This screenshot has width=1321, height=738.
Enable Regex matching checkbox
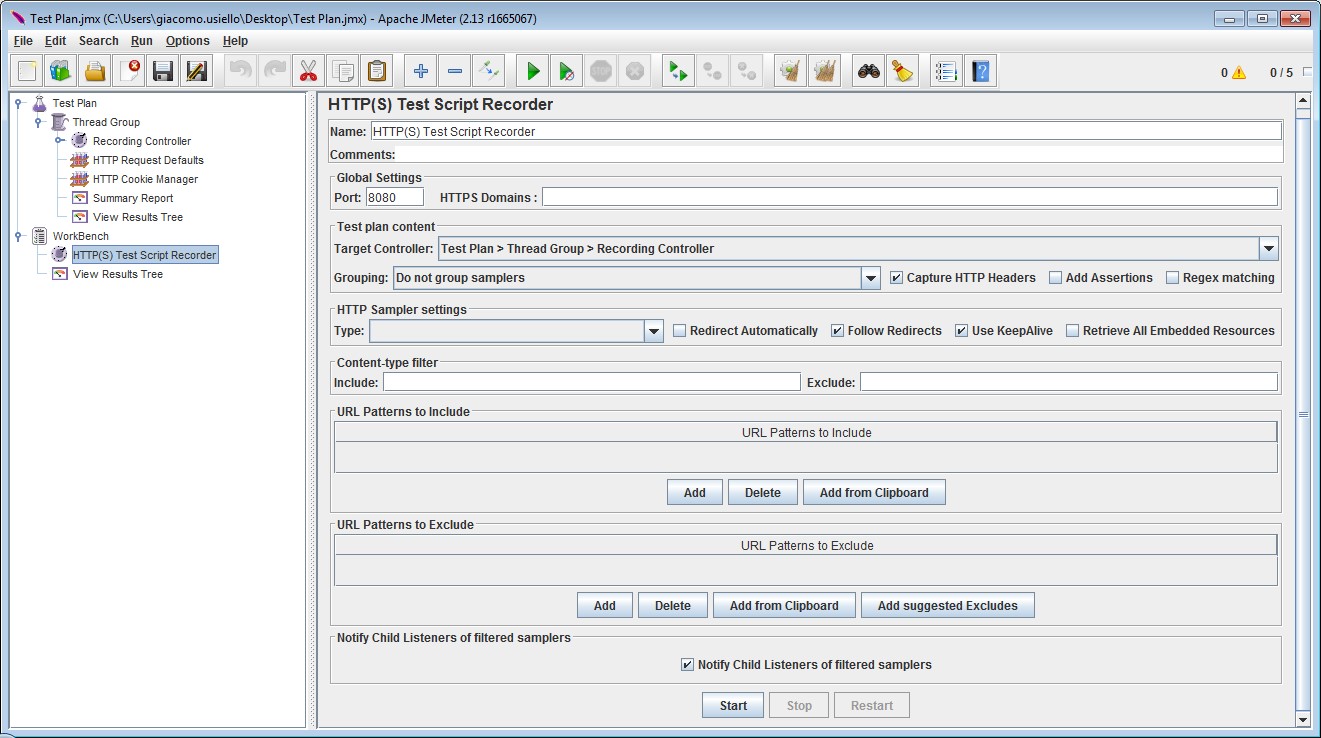pos(1173,278)
